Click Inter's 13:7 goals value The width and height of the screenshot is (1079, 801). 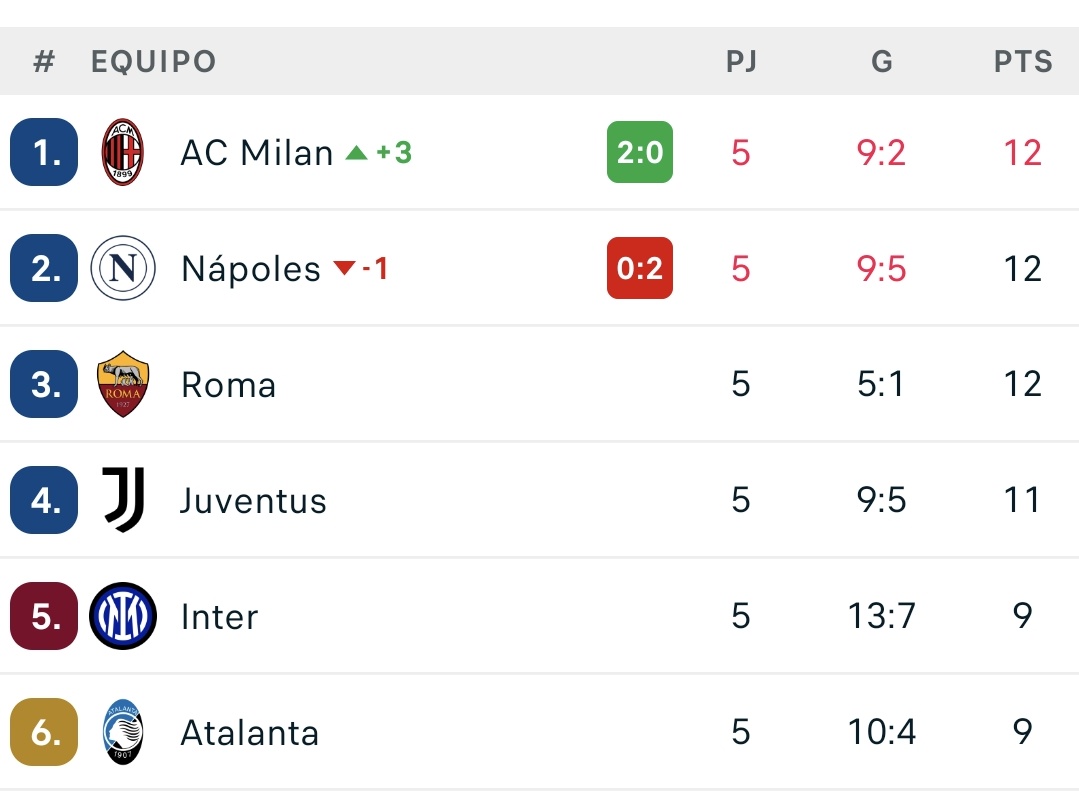(882, 615)
